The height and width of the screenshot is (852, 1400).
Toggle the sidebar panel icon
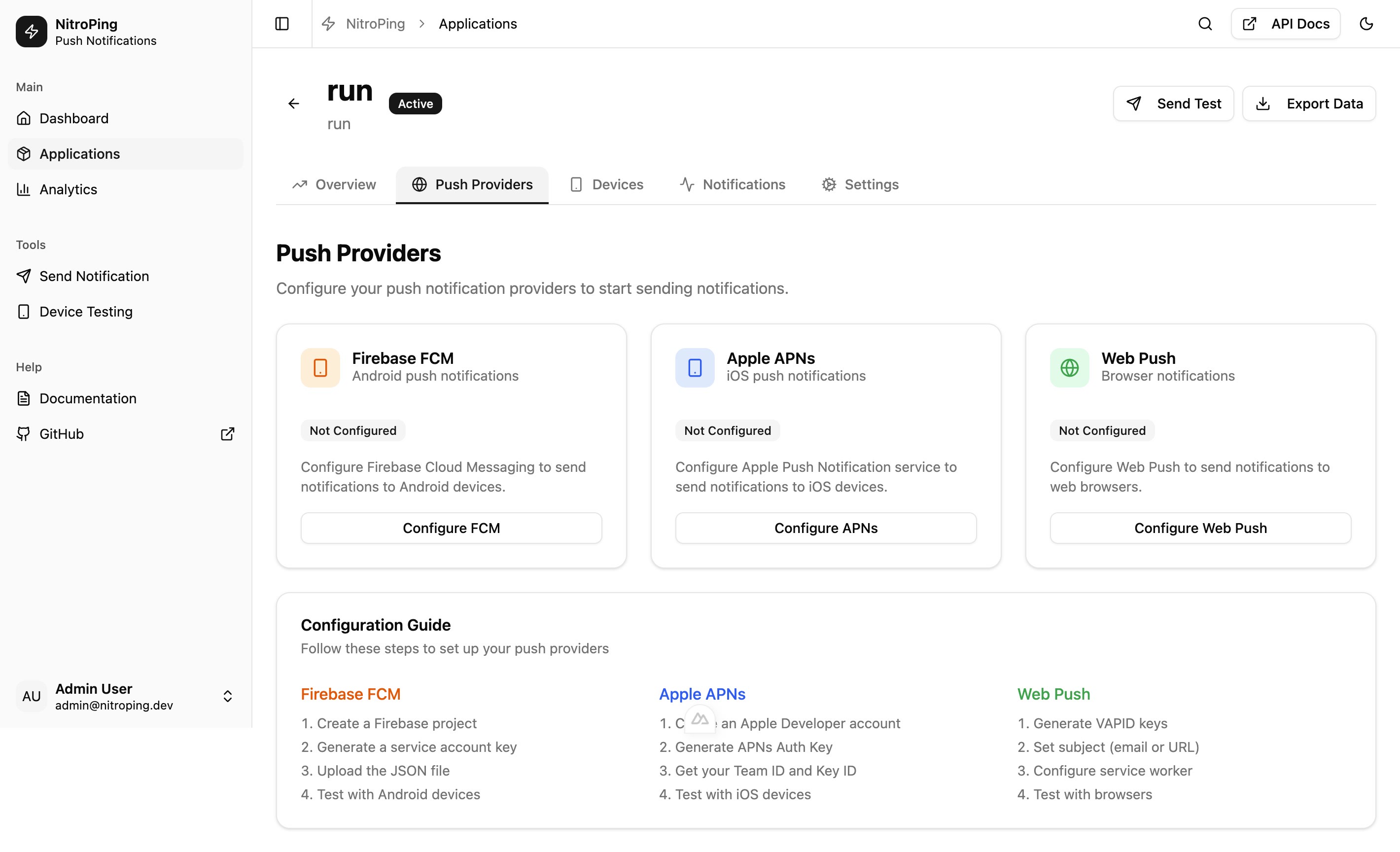point(282,24)
